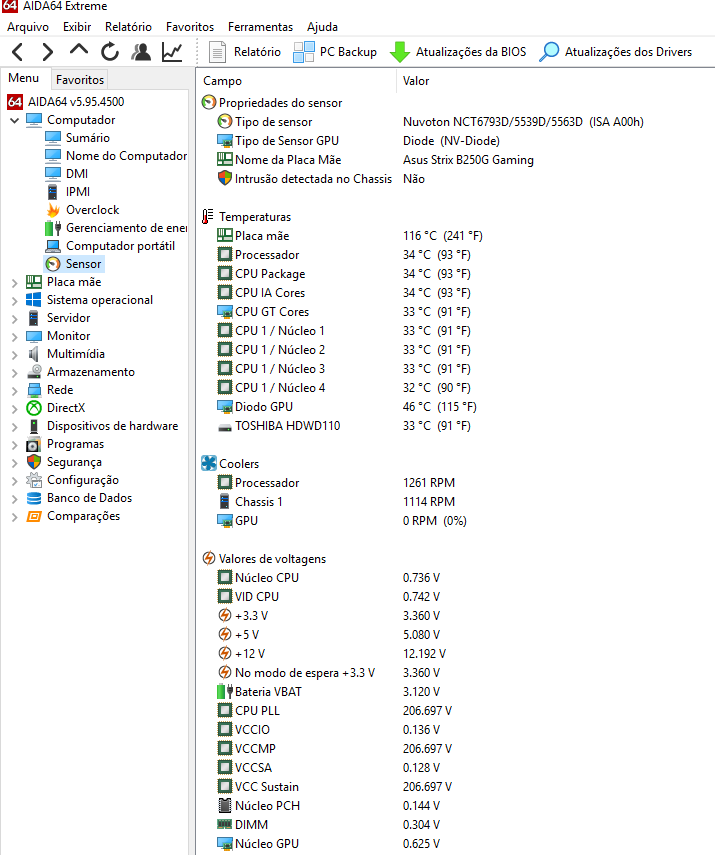Open PC Backup from the toolbar

335,52
